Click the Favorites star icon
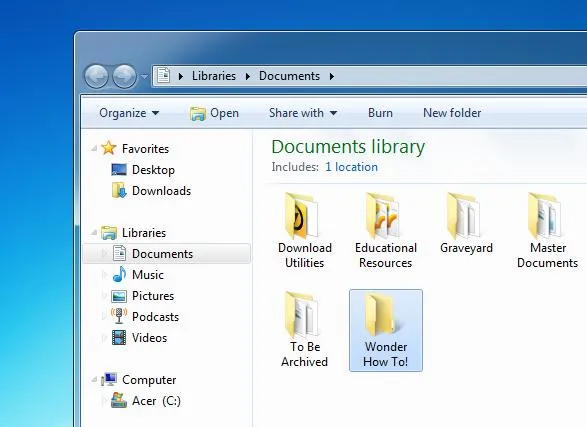The width and height of the screenshot is (587, 427). [109, 148]
